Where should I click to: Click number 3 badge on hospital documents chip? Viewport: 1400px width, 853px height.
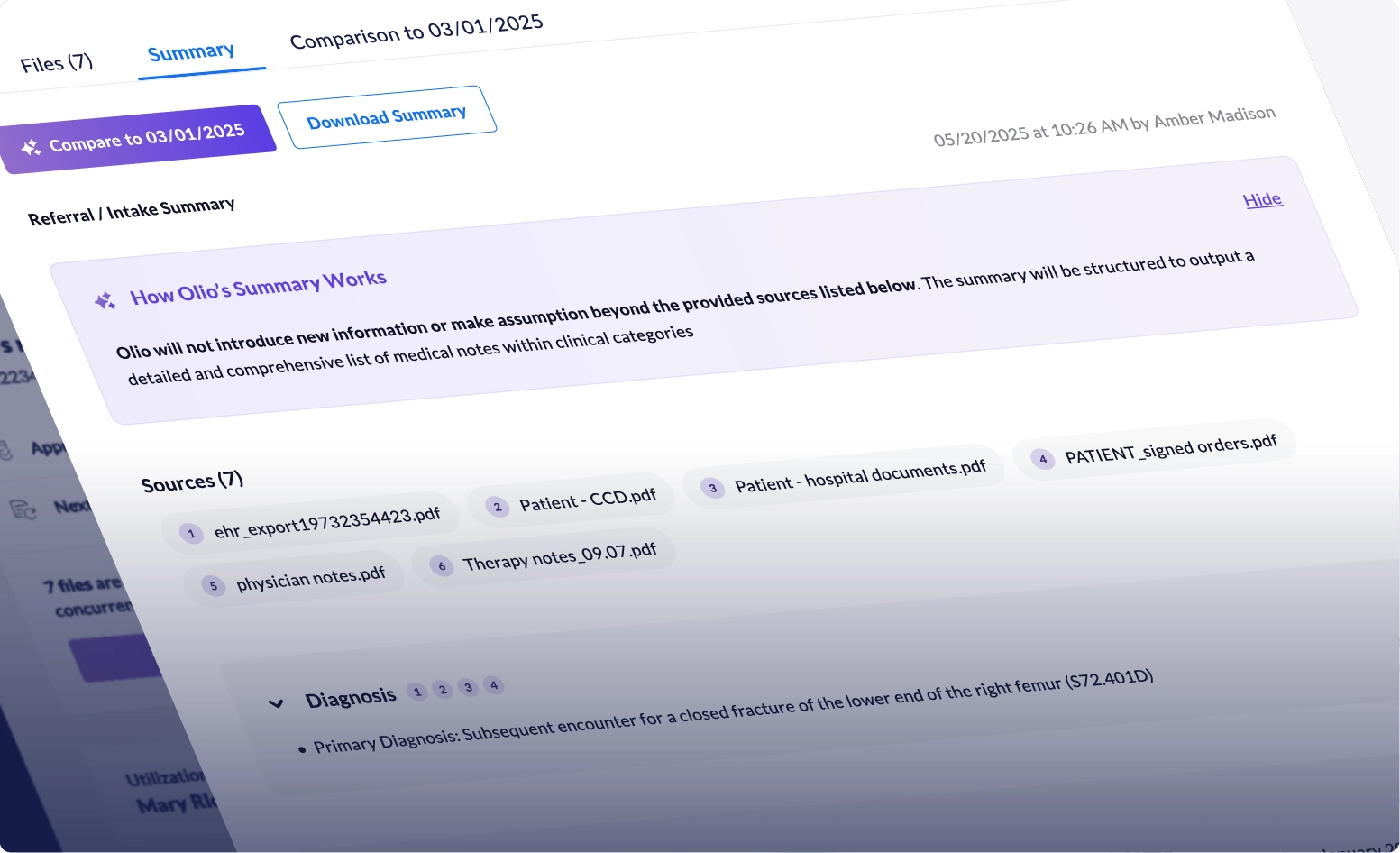click(x=712, y=488)
